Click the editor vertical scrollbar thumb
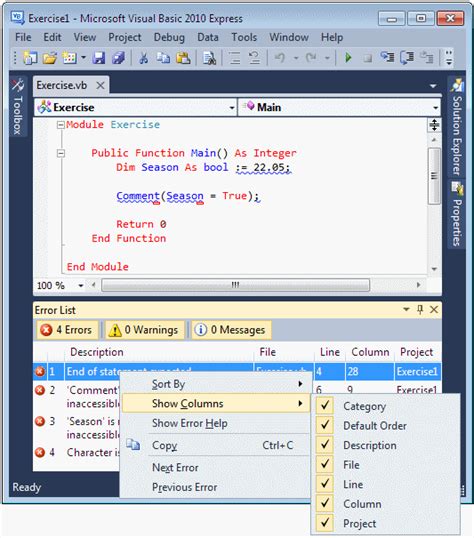 (x=434, y=176)
